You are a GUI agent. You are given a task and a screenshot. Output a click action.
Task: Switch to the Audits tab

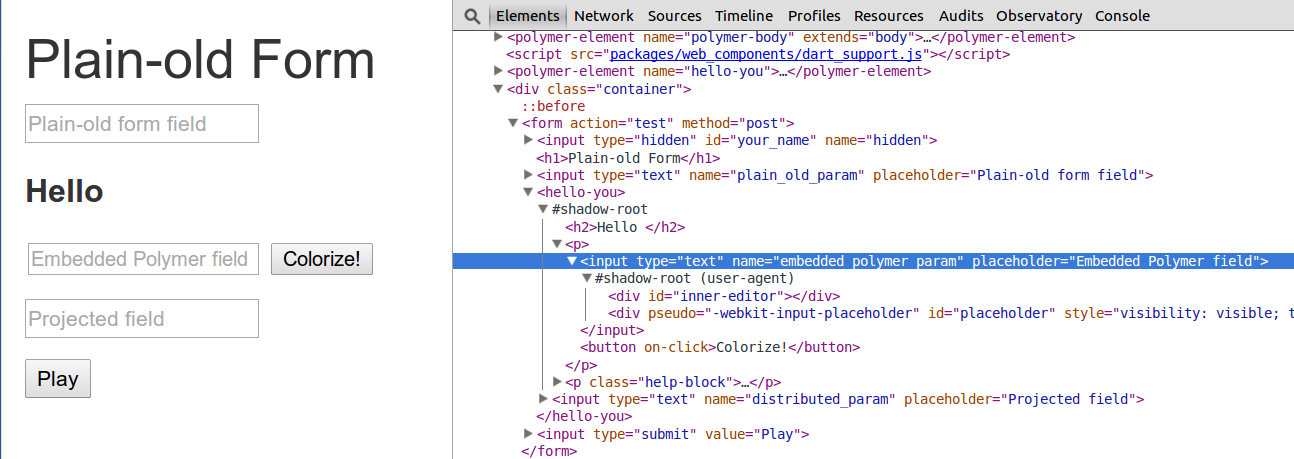point(961,16)
